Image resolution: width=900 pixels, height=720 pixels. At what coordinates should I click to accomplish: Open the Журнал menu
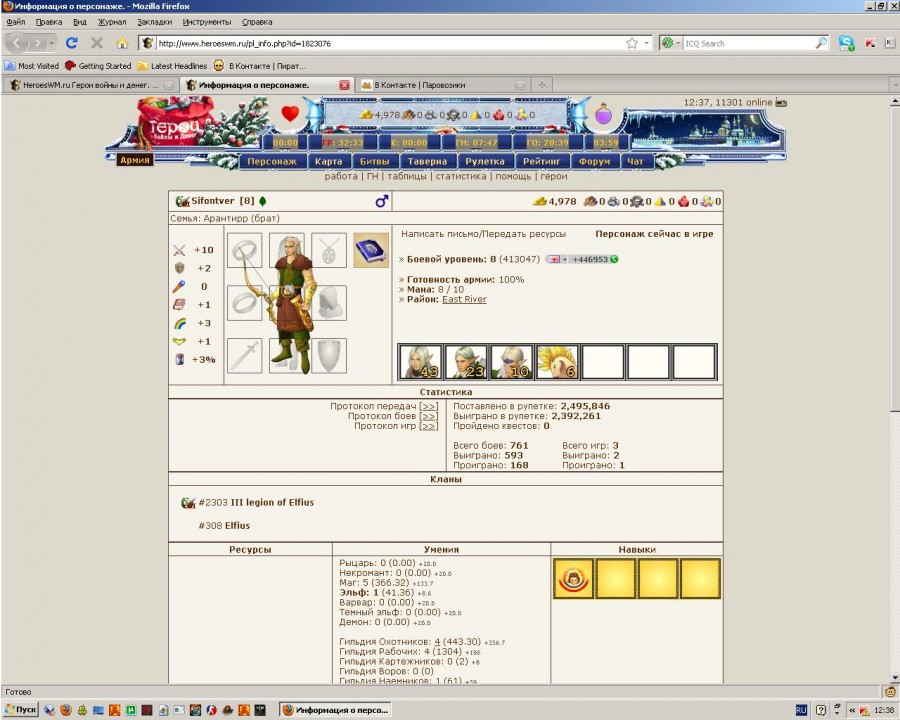pos(112,22)
